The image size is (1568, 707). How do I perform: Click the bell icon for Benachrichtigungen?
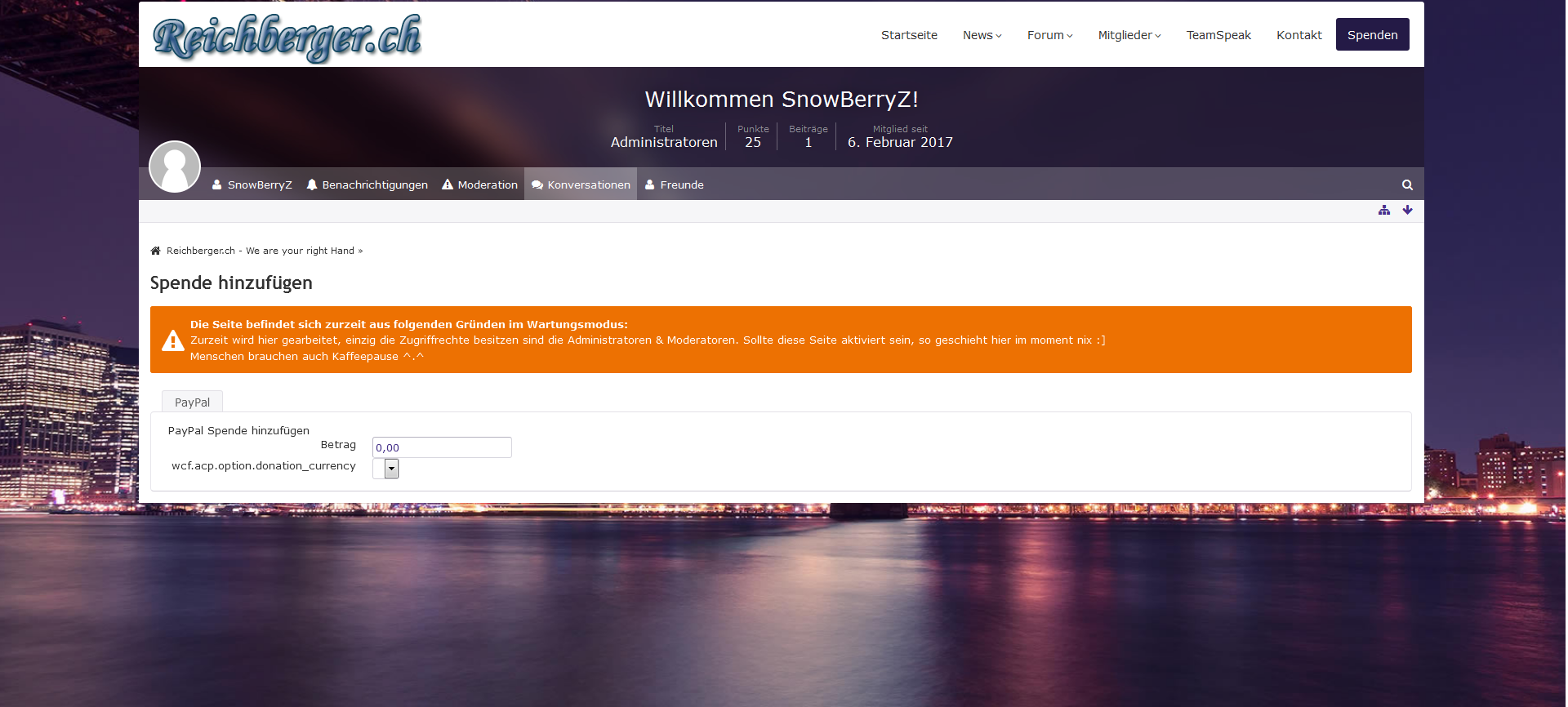click(x=312, y=185)
